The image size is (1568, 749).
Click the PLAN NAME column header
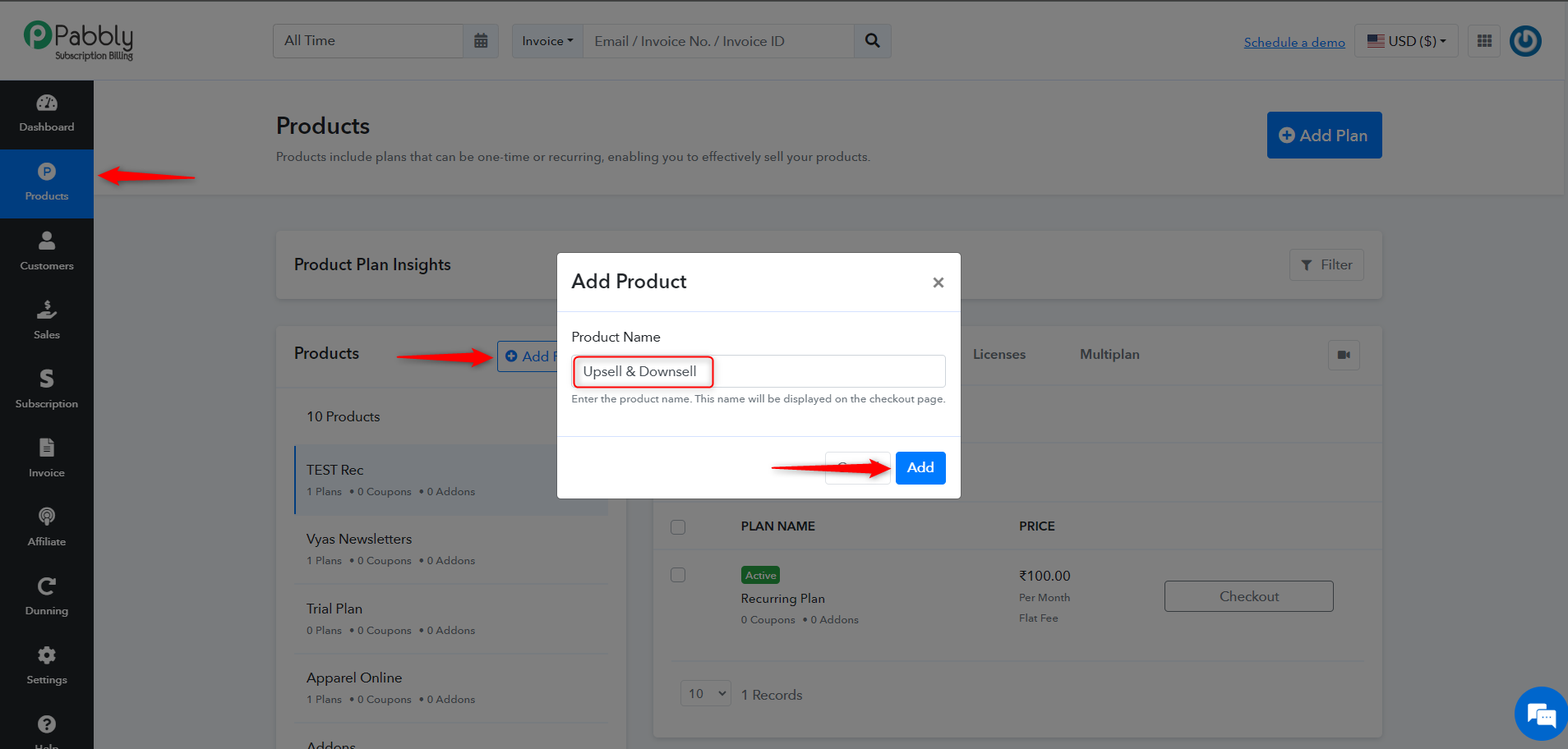[777, 526]
